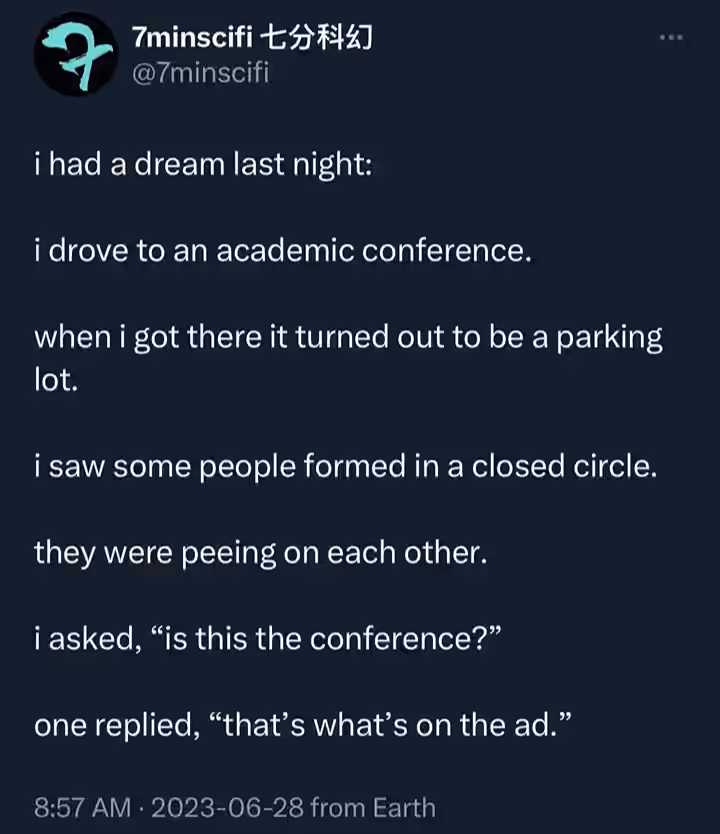
Task: Click the 7minscifi profile avatar
Action: pyautogui.click(x=76, y=54)
